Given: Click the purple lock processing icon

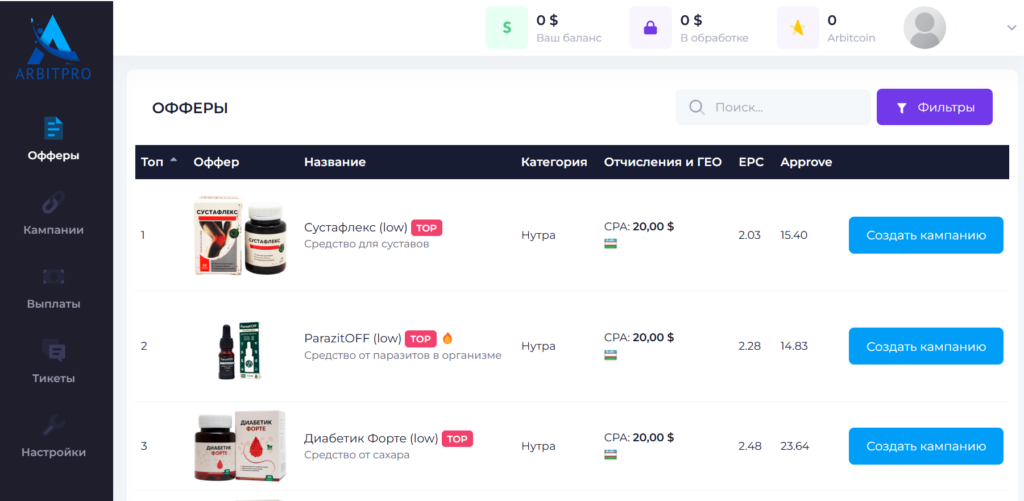Looking at the screenshot, I should [650, 28].
